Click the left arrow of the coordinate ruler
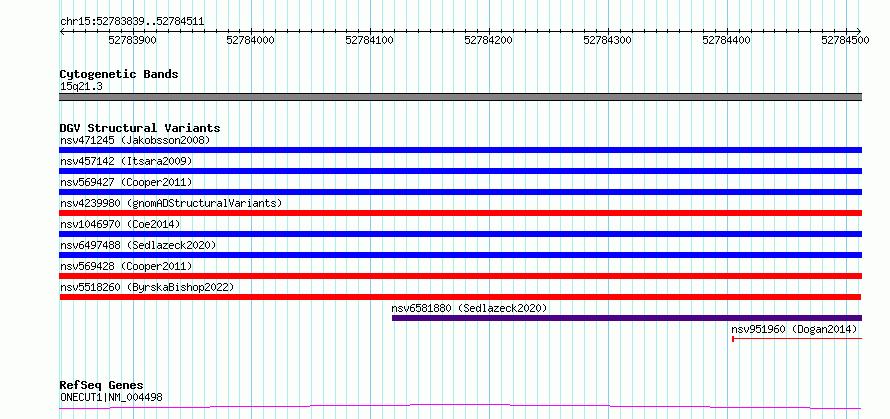This screenshot has width=890, height=419. (62, 31)
